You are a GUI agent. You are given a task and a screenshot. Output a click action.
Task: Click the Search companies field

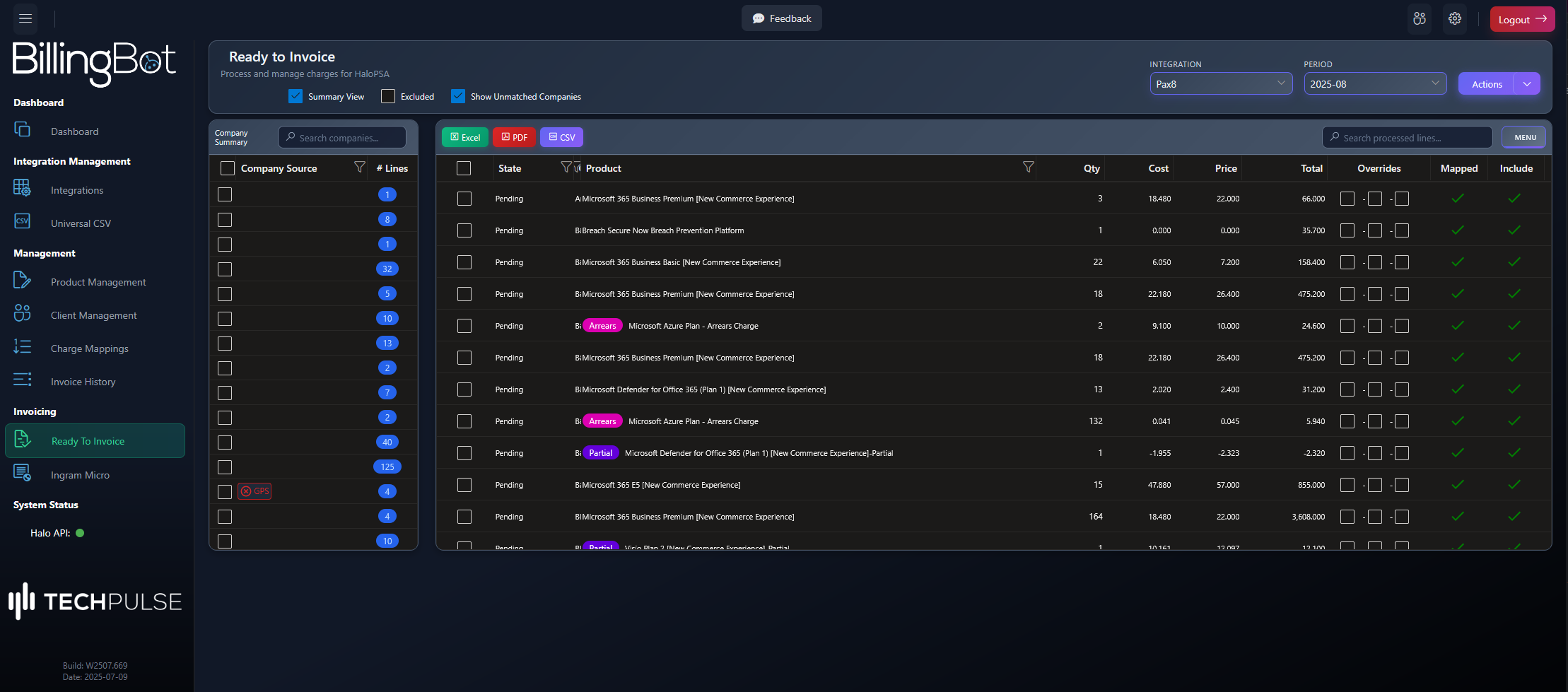pos(342,137)
